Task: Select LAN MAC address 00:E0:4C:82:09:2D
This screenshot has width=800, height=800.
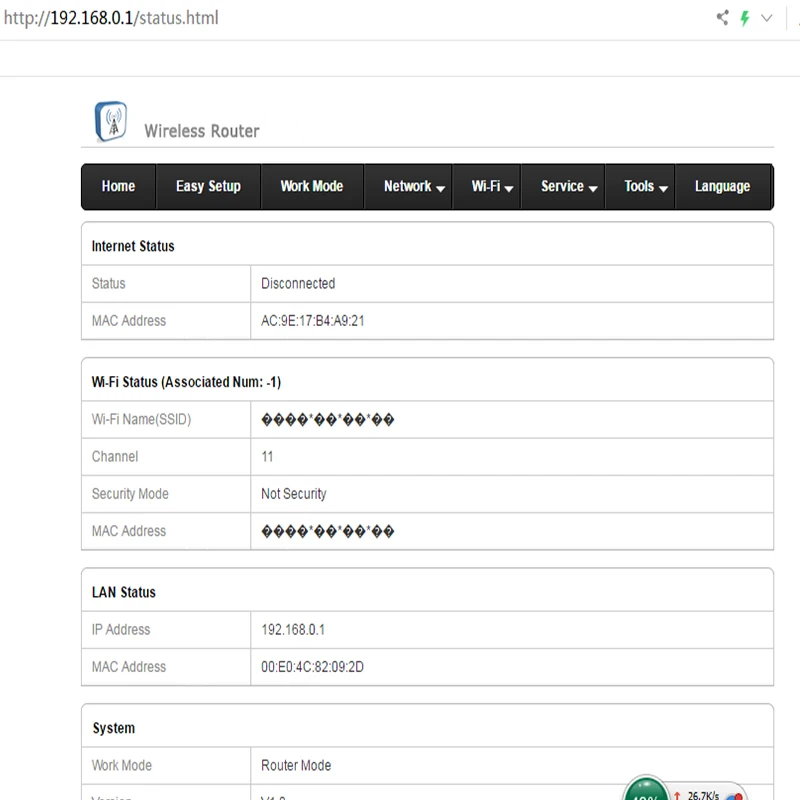Action: (312, 667)
